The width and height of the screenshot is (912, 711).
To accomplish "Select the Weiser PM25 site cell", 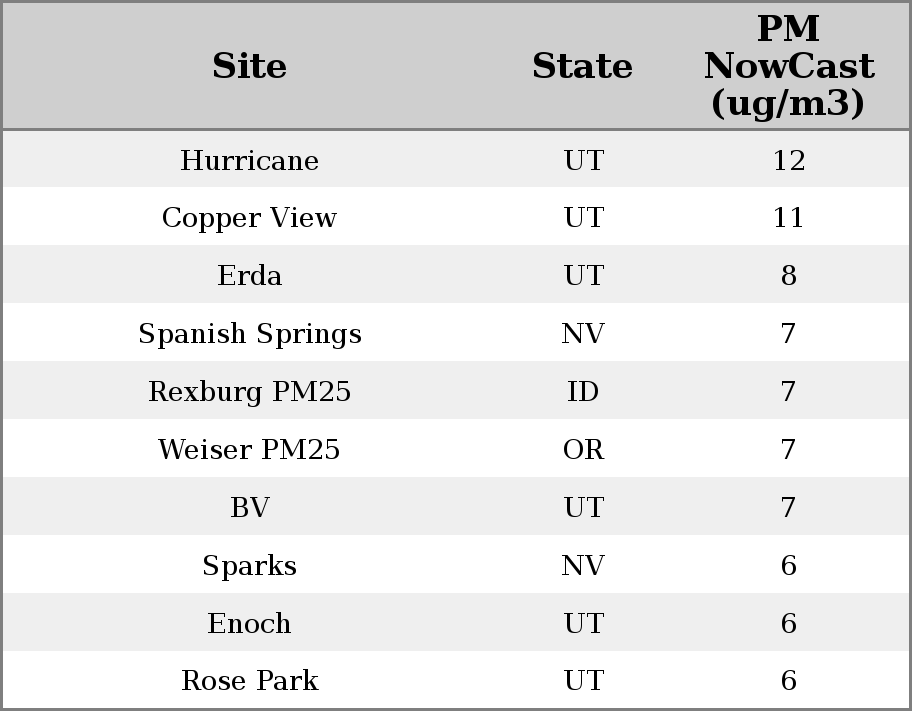I will 250,450.
